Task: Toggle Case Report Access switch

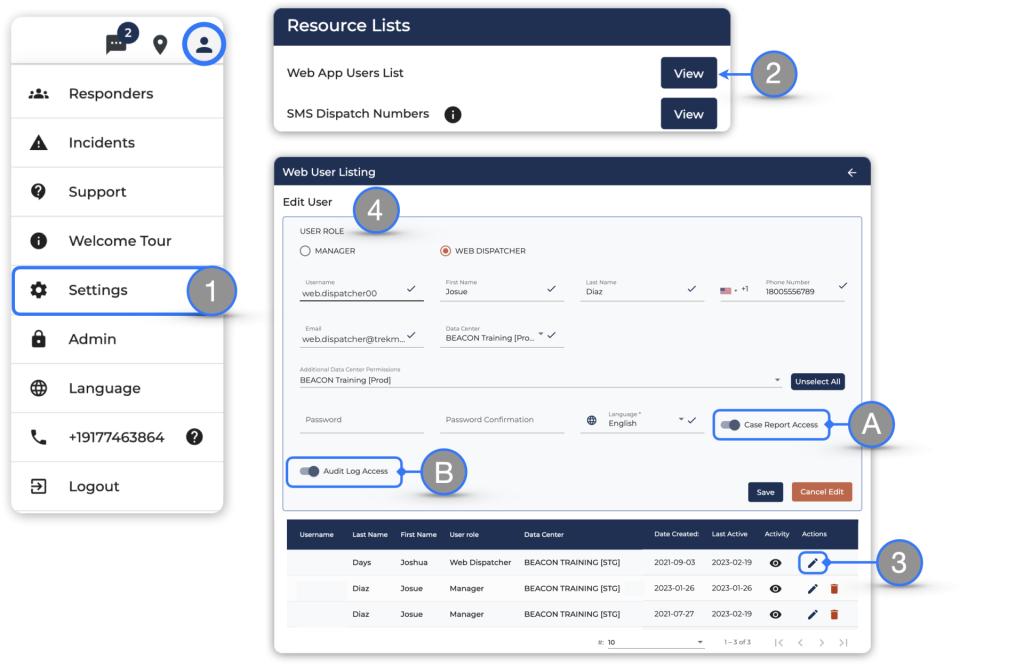Action: pos(730,425)
